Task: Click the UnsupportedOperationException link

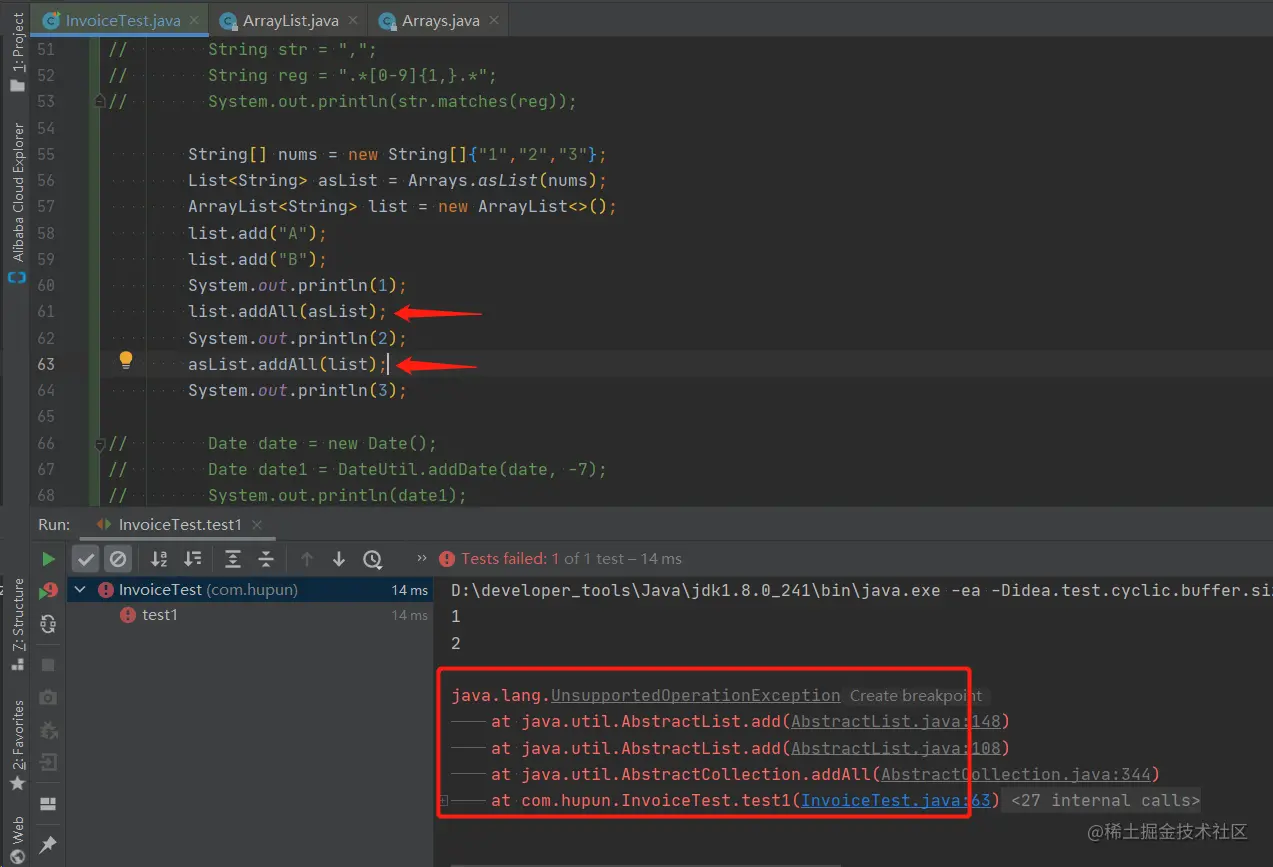Action: pos(695,695)
